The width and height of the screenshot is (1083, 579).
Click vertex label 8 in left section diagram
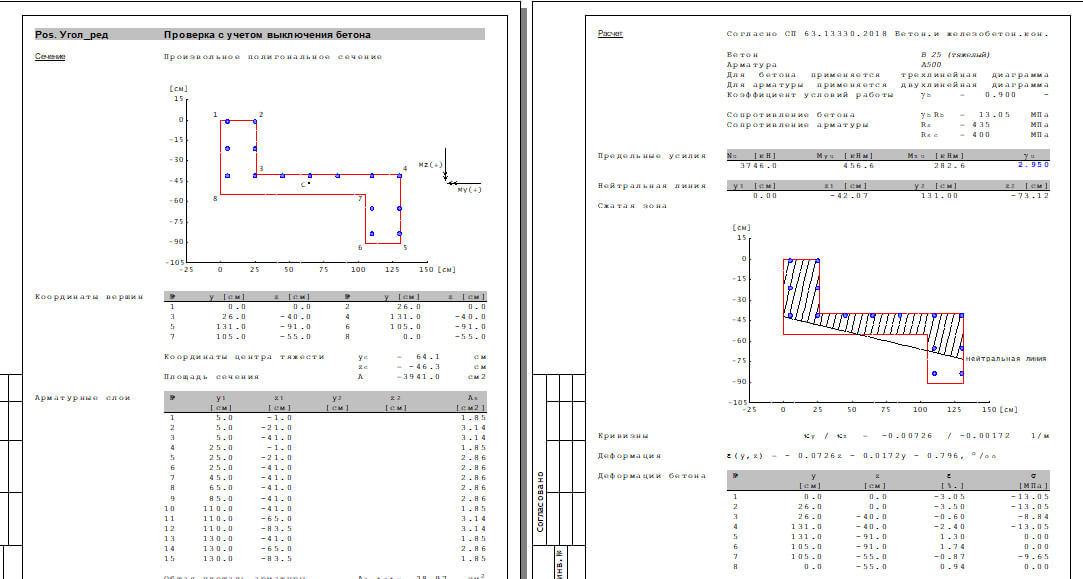pyautogui.click(x=215, y=198)
